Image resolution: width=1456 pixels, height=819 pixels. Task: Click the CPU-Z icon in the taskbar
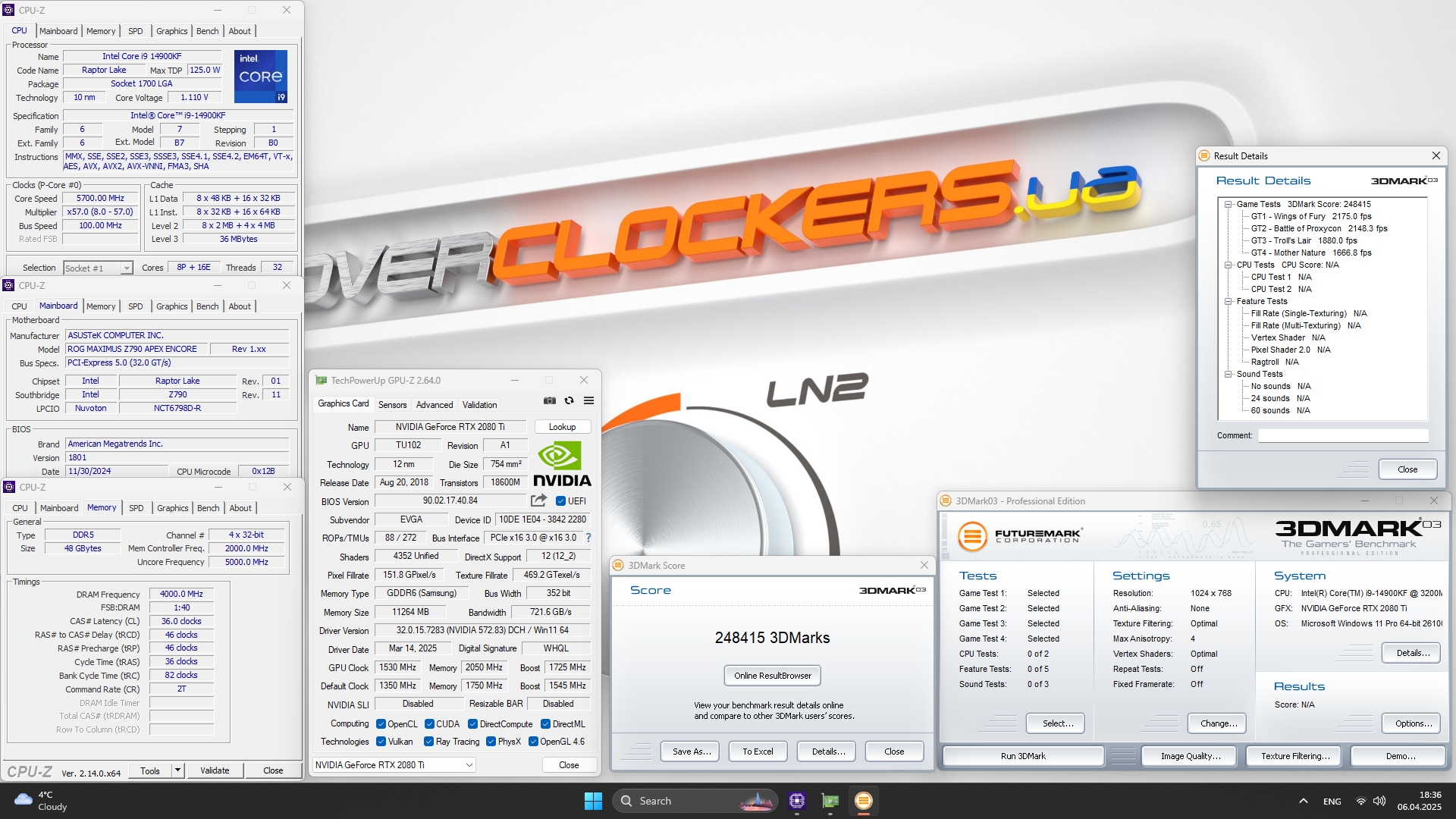coord(797,801)
